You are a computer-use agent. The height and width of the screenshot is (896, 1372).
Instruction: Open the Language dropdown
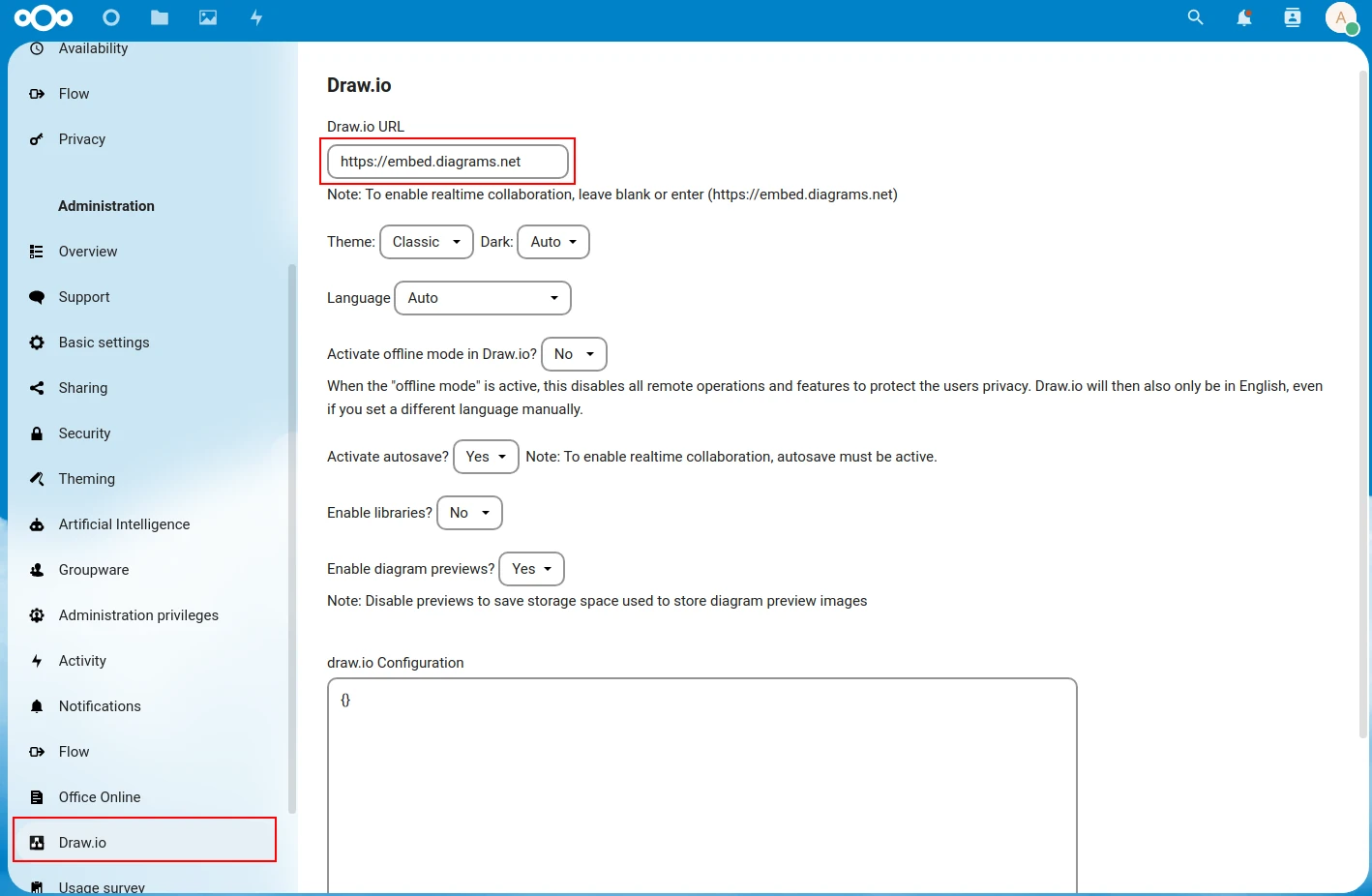483,298
